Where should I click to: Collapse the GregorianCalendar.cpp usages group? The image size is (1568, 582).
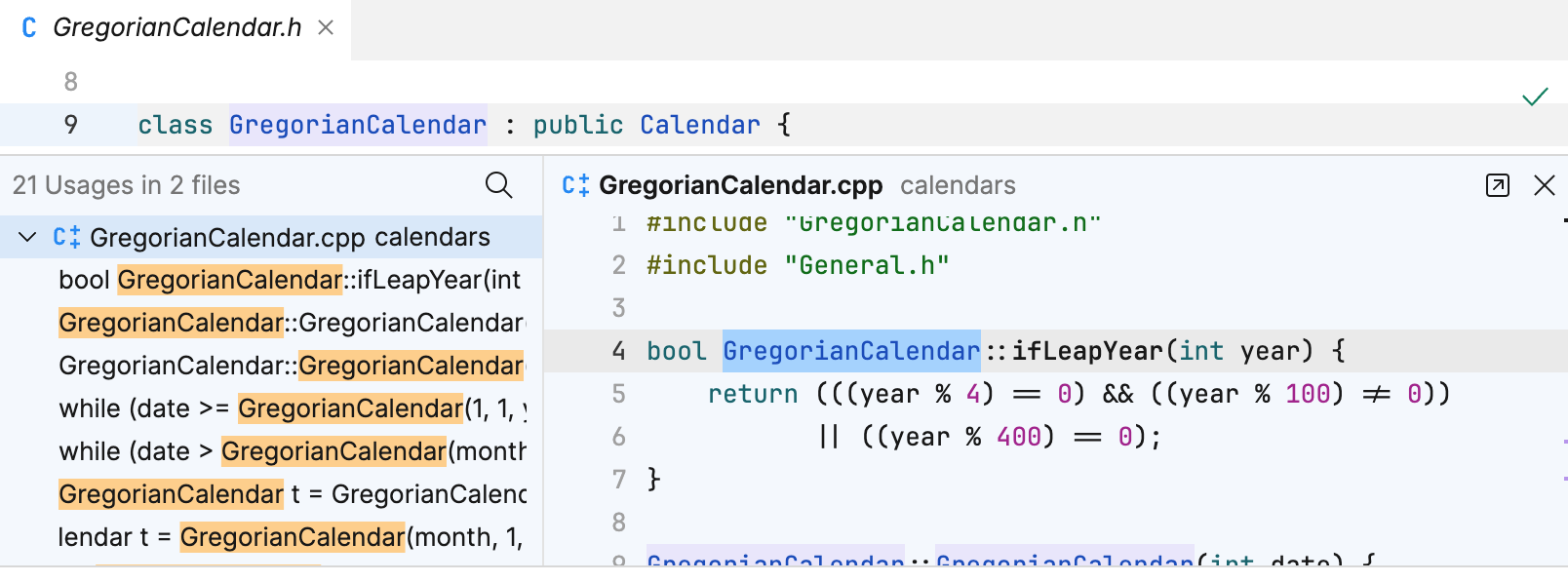click(x=27, y=237)
